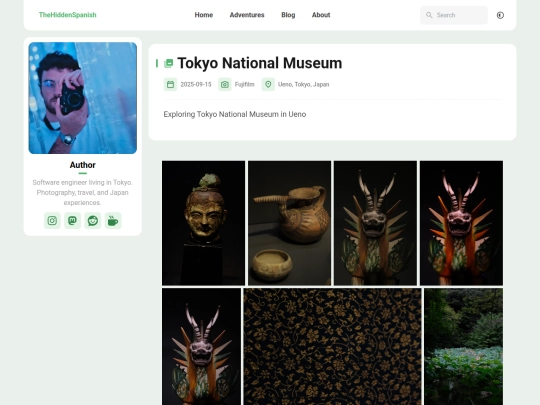Click the Tokyo National Museum heading
The height and width of the screenshot is (405, 540).
pos(260,63)
